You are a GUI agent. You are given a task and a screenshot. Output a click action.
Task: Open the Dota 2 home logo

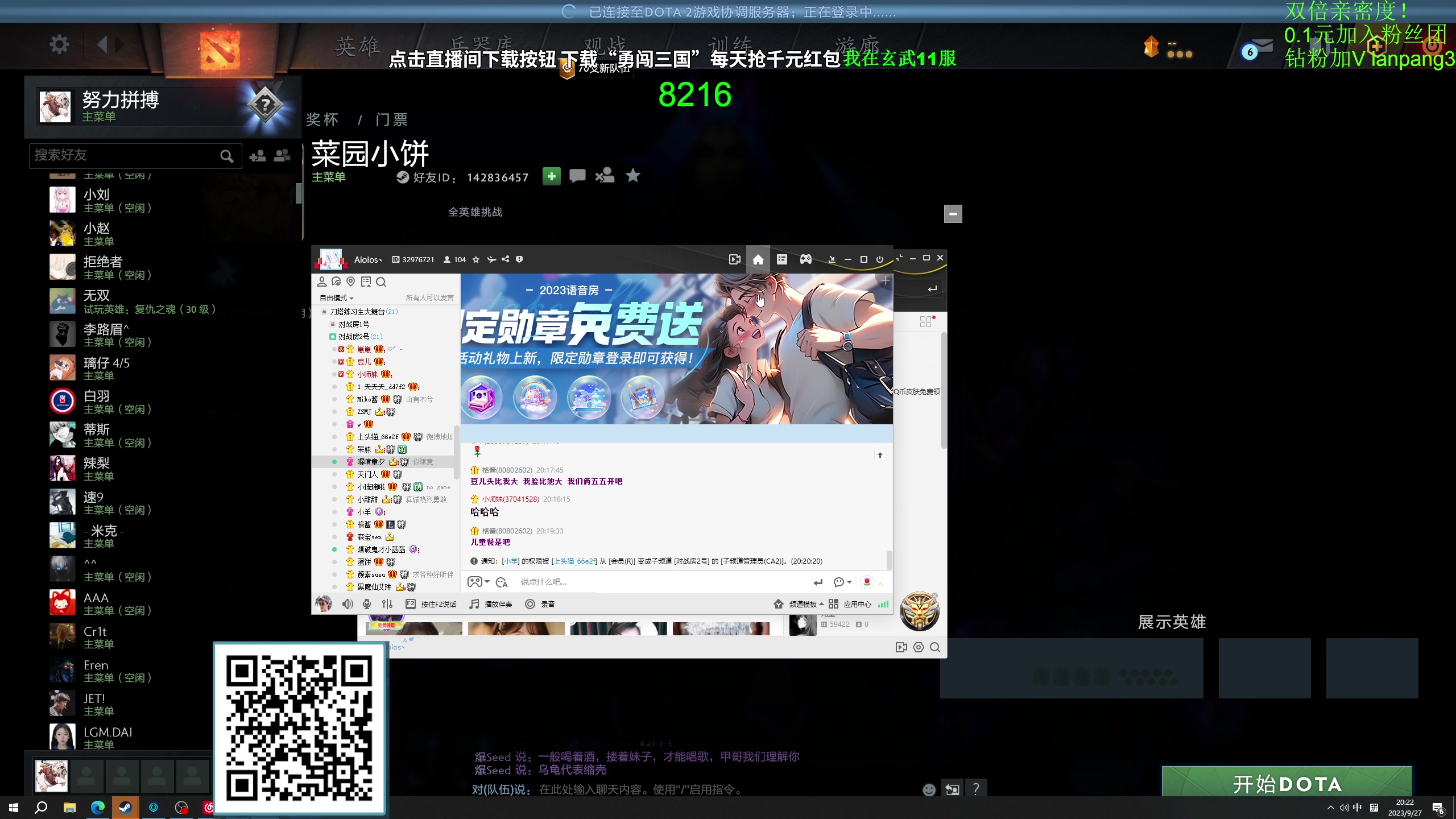(x=220, y=50)
